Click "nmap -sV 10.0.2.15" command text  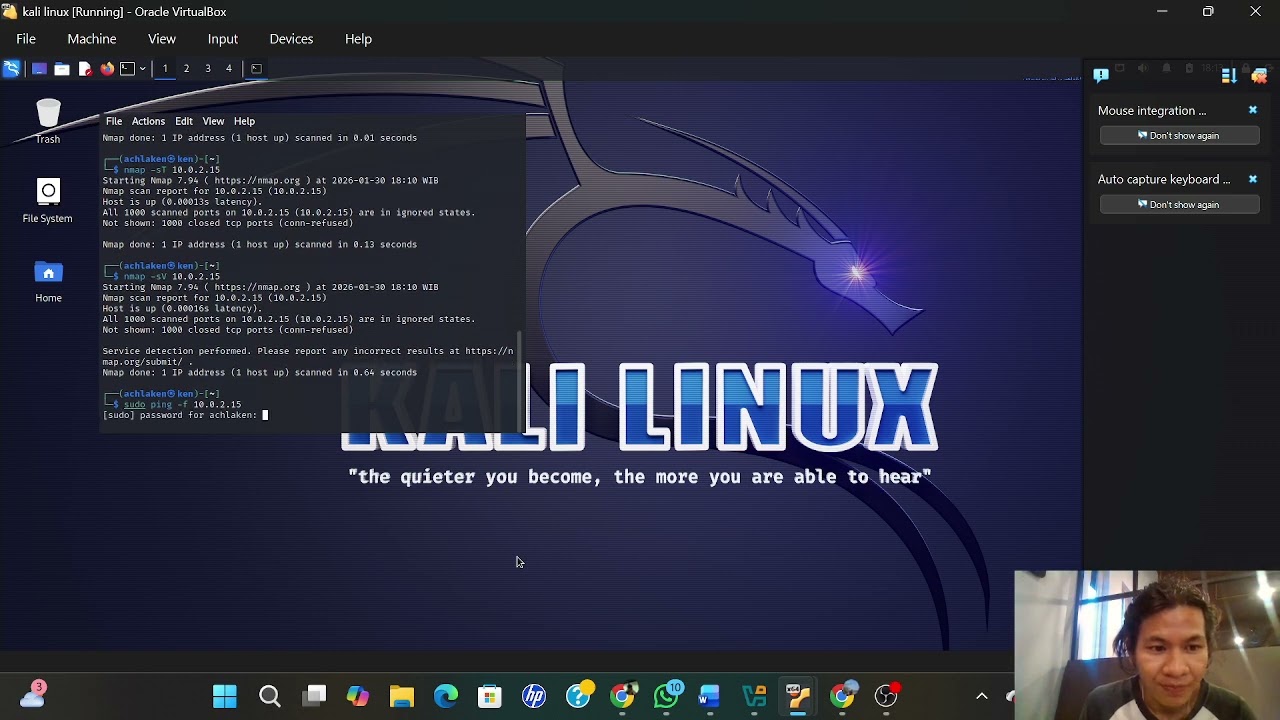coord(171,276)
